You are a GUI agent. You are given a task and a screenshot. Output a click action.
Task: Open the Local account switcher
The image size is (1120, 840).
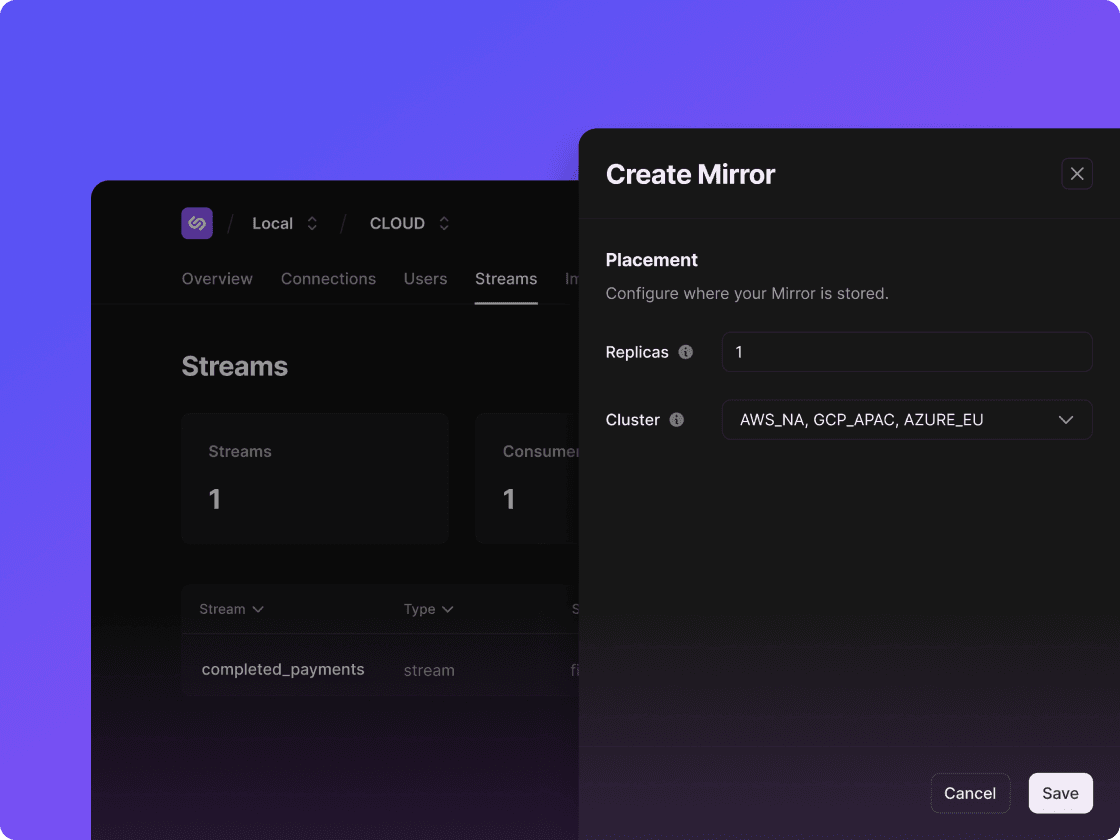pyautogui.click(x=284, y=224)
